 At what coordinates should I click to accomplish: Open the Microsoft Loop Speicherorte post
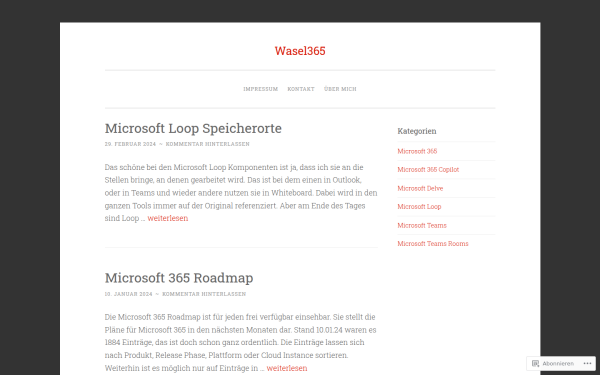193,128
